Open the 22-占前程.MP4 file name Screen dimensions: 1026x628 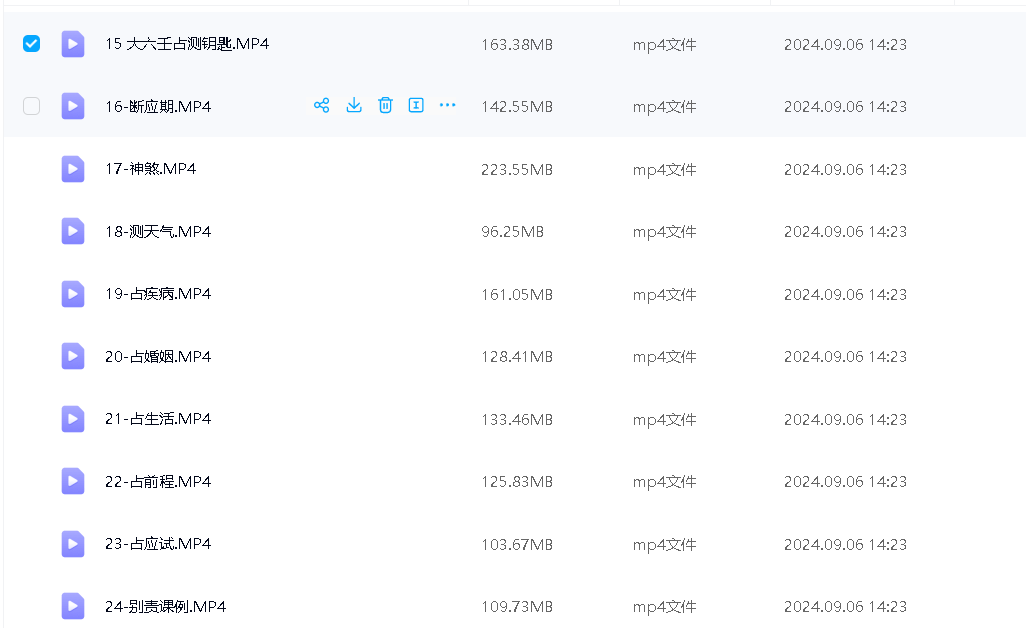tap(158, 482)
